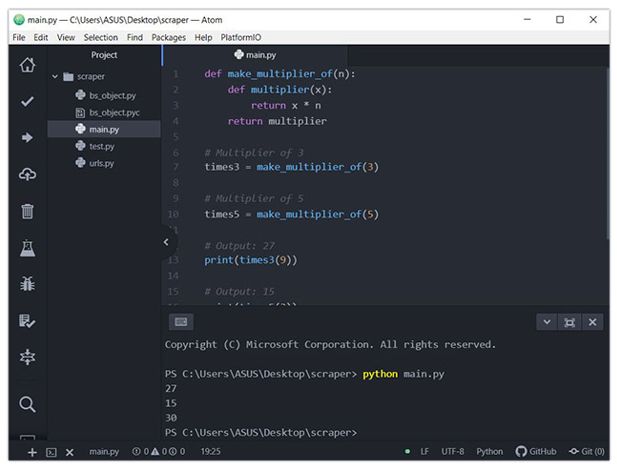Click the cloud upload icon in sidebar
Viewport: 617px width, 475px height.
tap(28, 174)
